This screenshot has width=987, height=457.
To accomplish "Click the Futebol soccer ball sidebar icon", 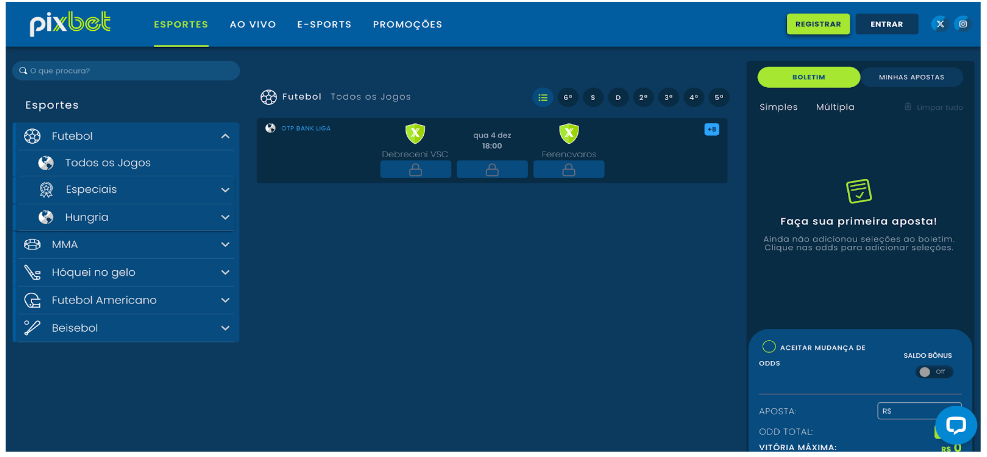I will tap(32, 136).
